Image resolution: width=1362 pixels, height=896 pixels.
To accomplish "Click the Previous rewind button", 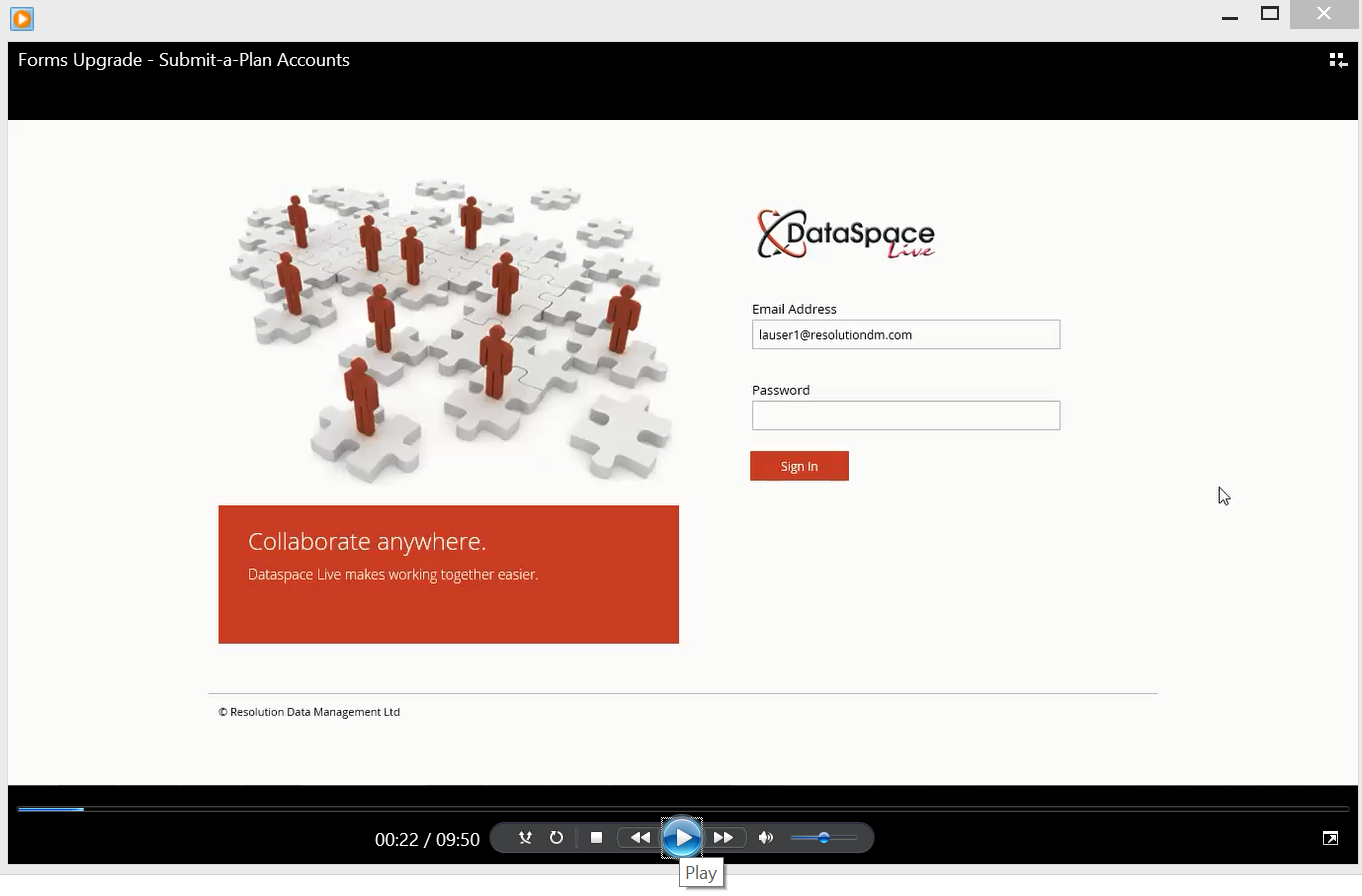I will (639, 838).
